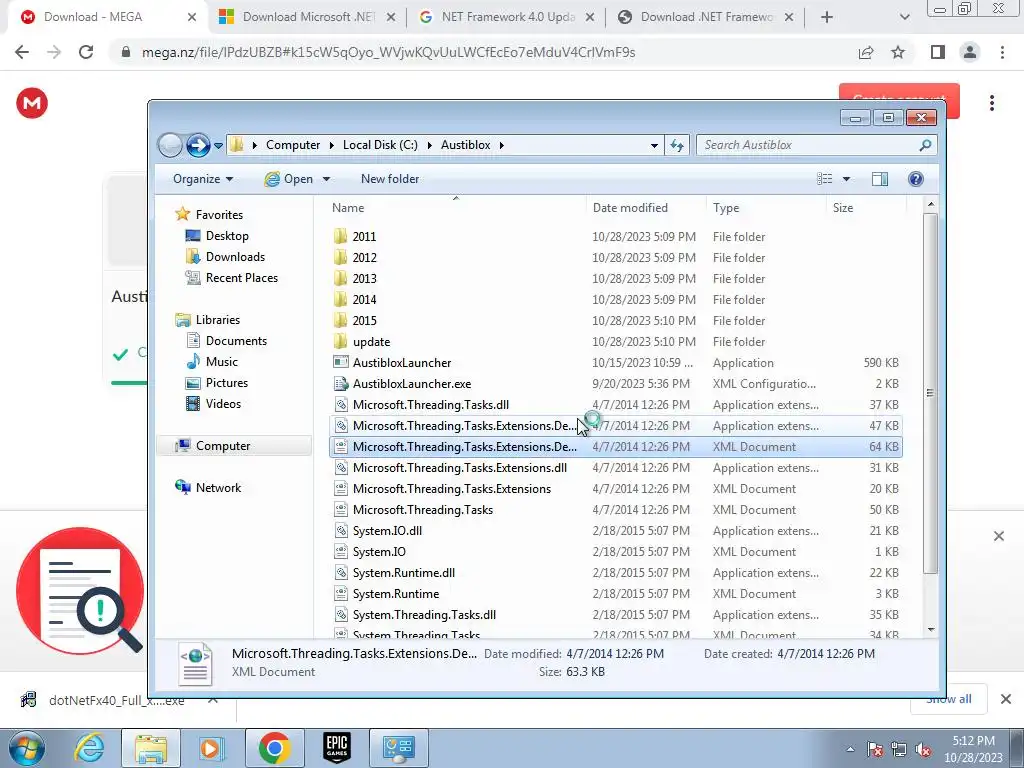Select Desktop in Favorites
Image resolution: width=1024 pixels, height=768 pixels.
[x=217, y=236]
